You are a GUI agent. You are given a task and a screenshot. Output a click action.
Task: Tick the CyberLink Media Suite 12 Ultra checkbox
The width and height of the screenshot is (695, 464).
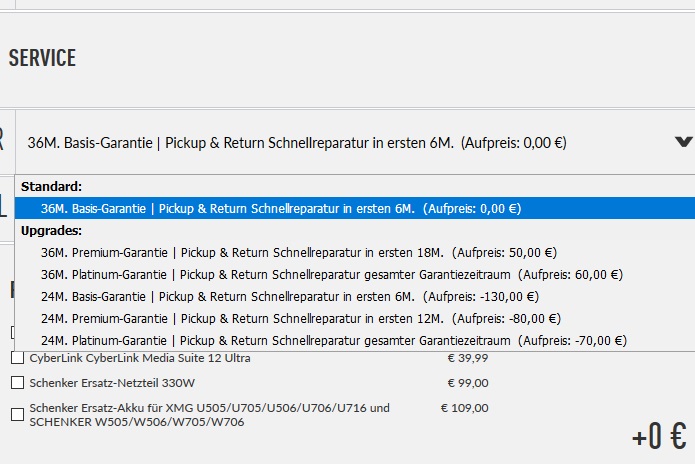pos(17,358)
